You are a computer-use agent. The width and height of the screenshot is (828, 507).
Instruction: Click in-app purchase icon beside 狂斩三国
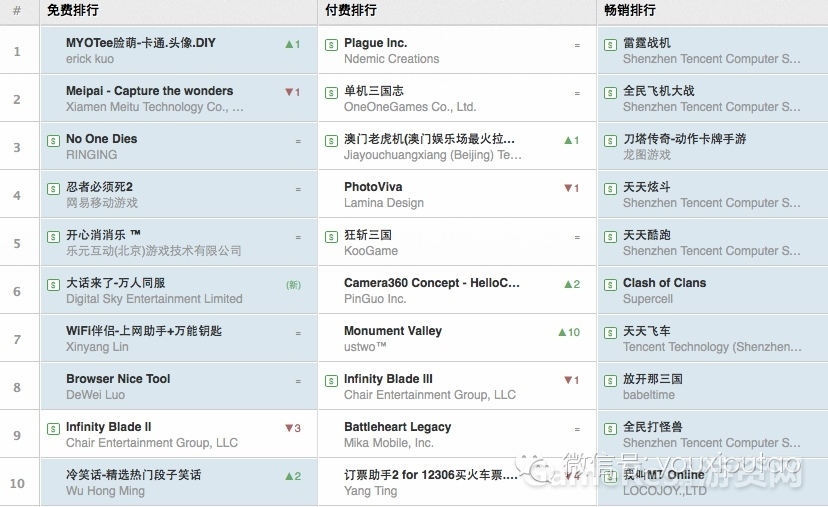click(x=331, y=237)
